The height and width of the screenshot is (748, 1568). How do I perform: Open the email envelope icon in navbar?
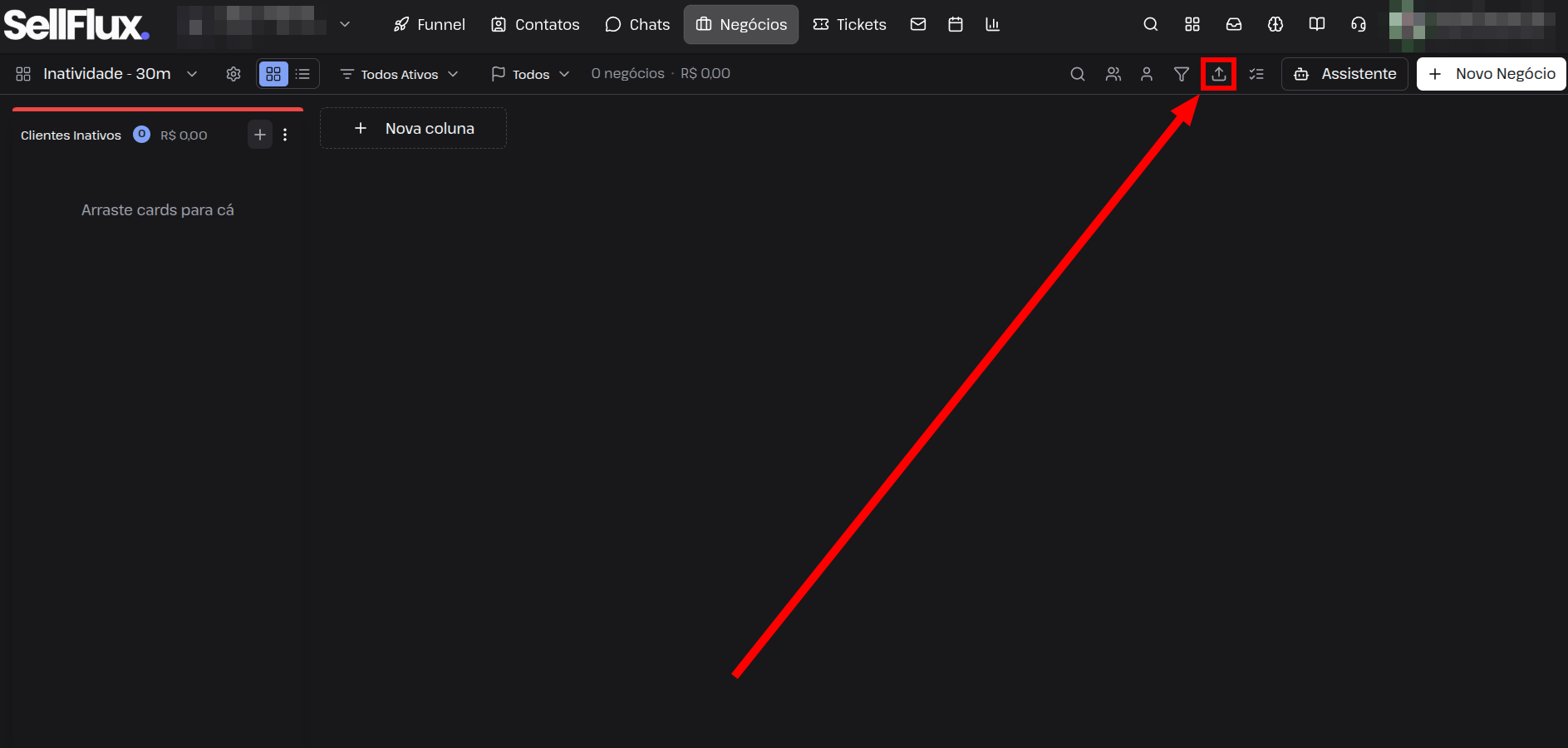coord(918,24)
